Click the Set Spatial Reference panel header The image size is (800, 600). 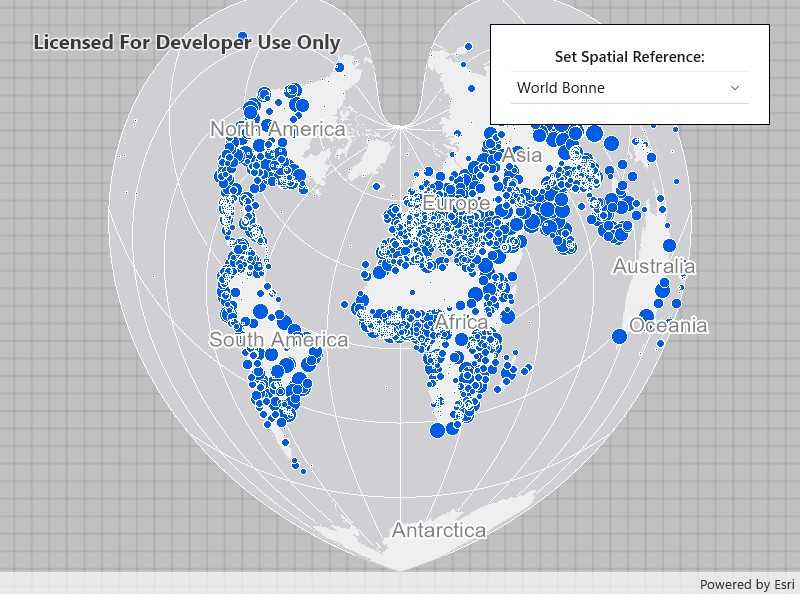tap(628, 57)
